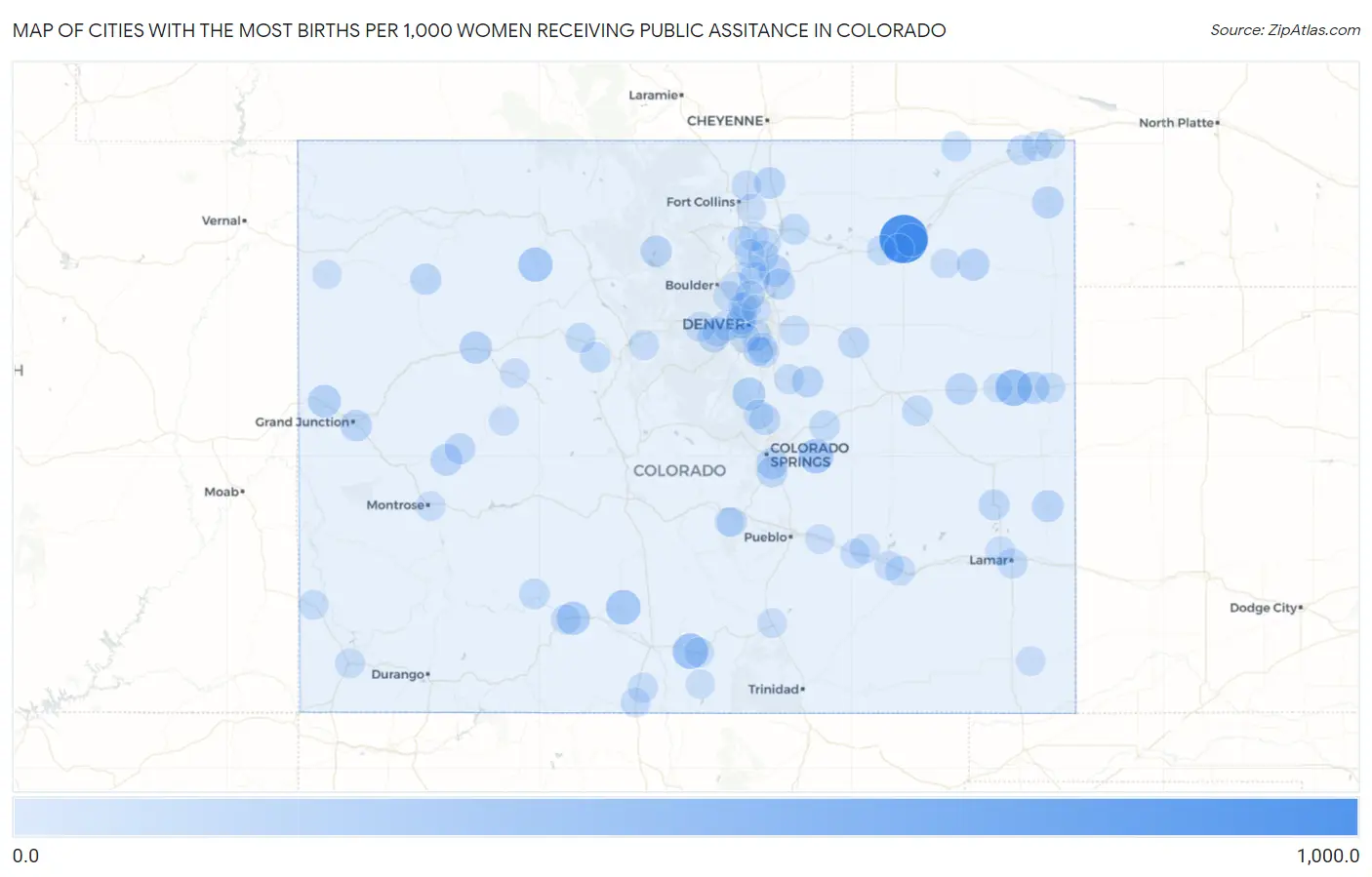Click the Grand Junction label

coord(303,422)
